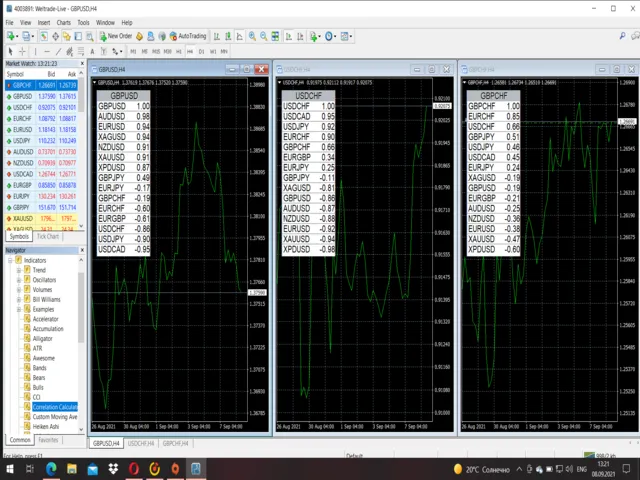This screenshot has width=640, height=480.
Task: Switch to H4 timeframe button
Action: pyautogui.click(x=188, y=50)
